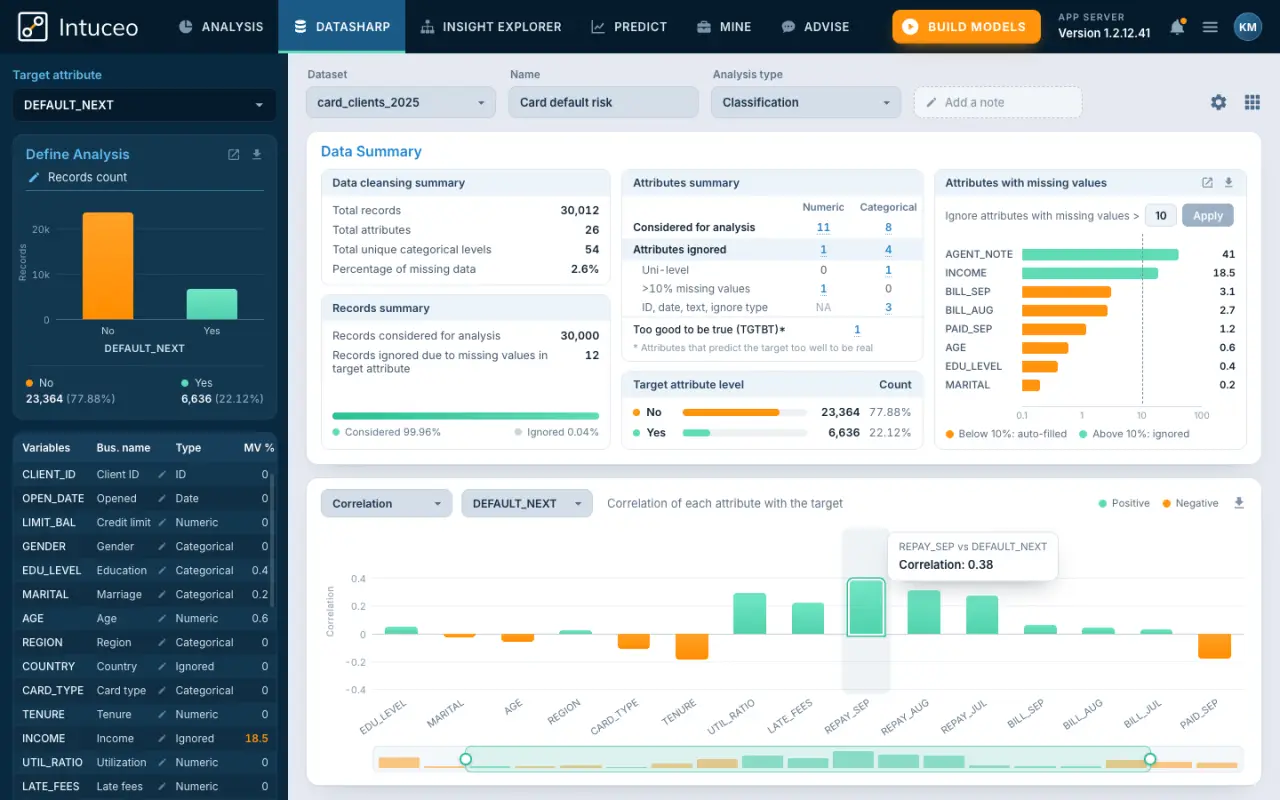The image size is (1280, 800).
Task: Grab the right handle of chart range slider
Action: click(1150, 759)
